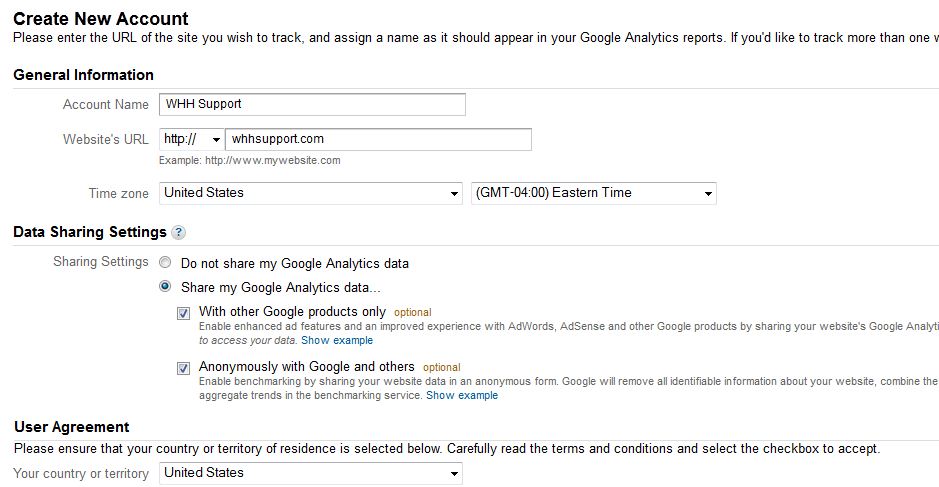Image resolution: width=939 pixels, height=487 pixels.
Task: Click the 'Anonymously with Google and others' label
Action: tap(306, 367)
